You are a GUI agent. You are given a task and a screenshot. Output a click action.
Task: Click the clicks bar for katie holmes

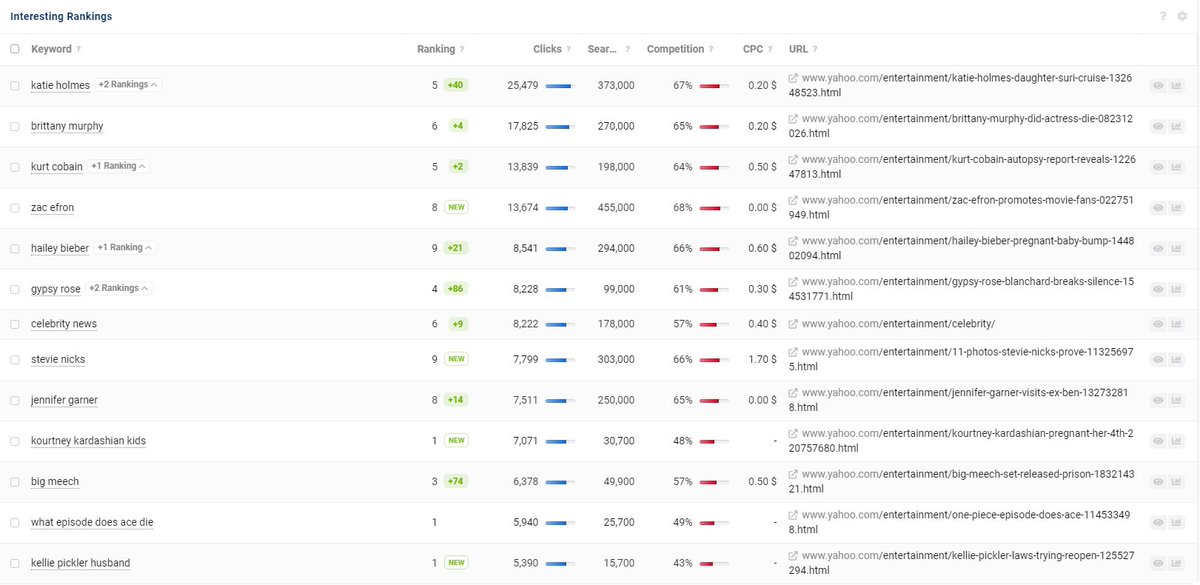click(559, 86)
